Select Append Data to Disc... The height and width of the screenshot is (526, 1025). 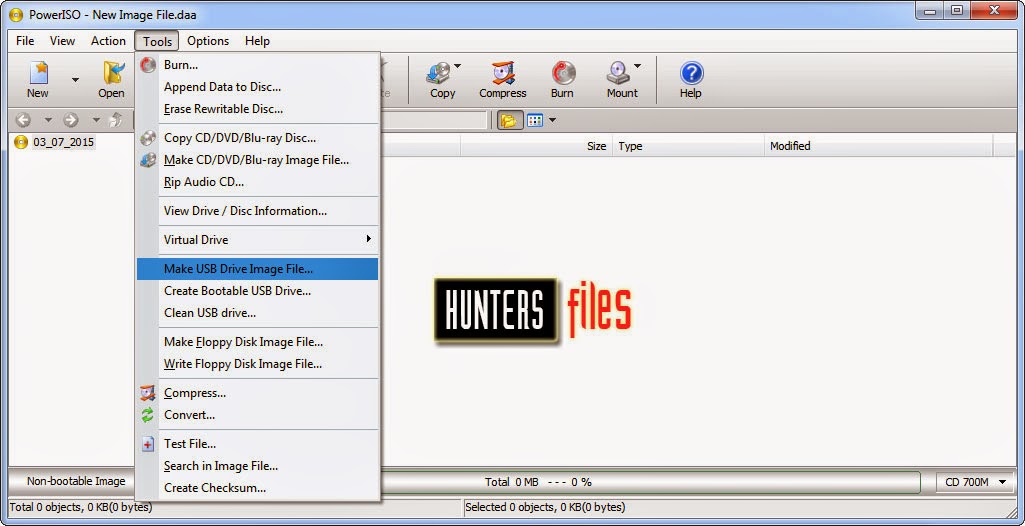258,87
